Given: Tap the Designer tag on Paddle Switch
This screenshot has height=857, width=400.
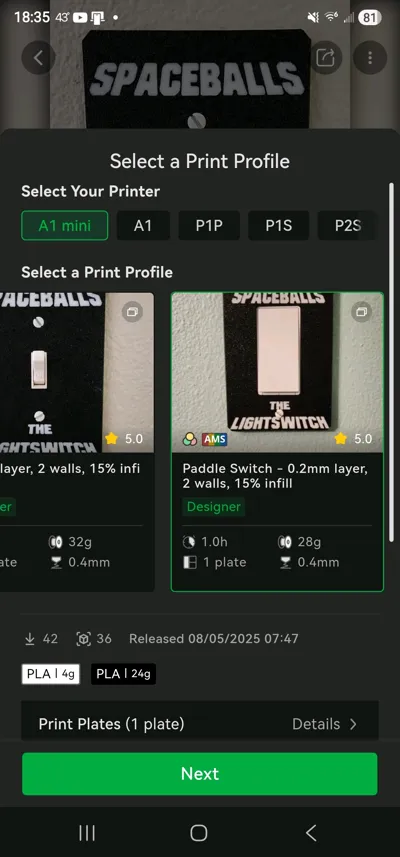Looking at the screenshot, I should point(213,507).
